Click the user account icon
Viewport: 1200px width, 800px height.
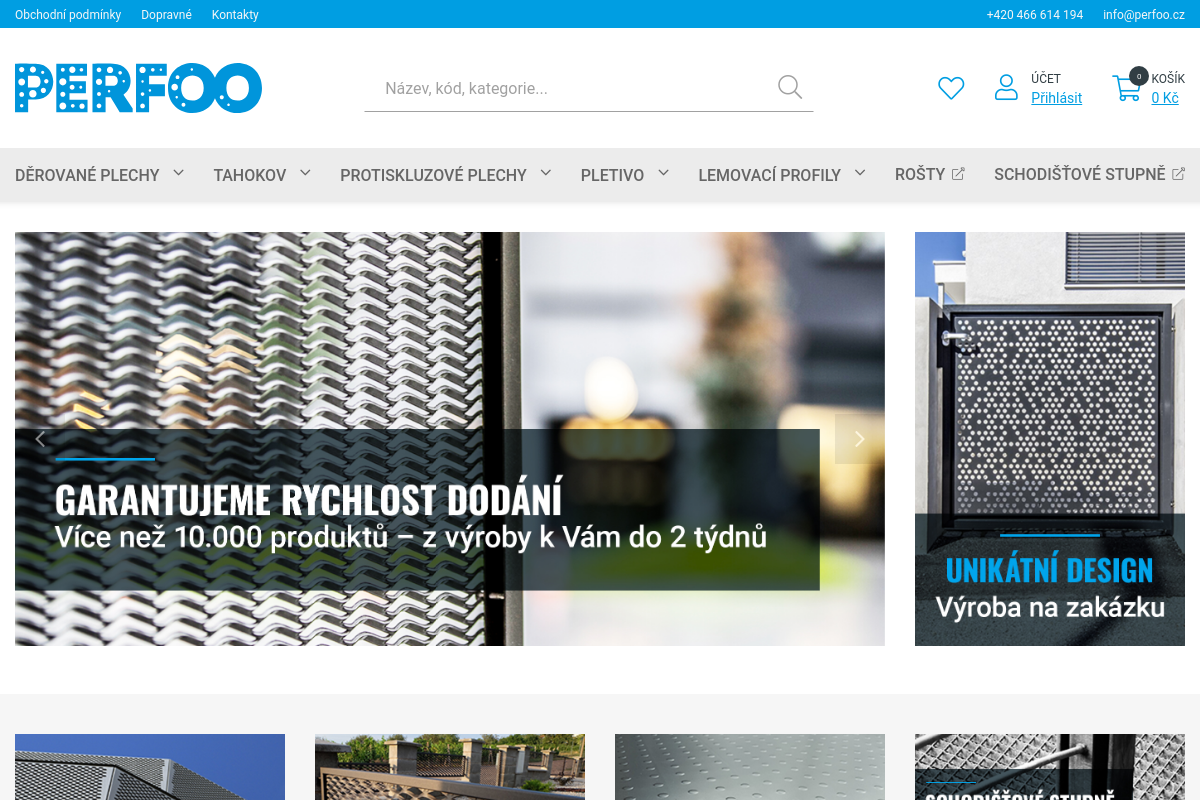(1006, 88)
